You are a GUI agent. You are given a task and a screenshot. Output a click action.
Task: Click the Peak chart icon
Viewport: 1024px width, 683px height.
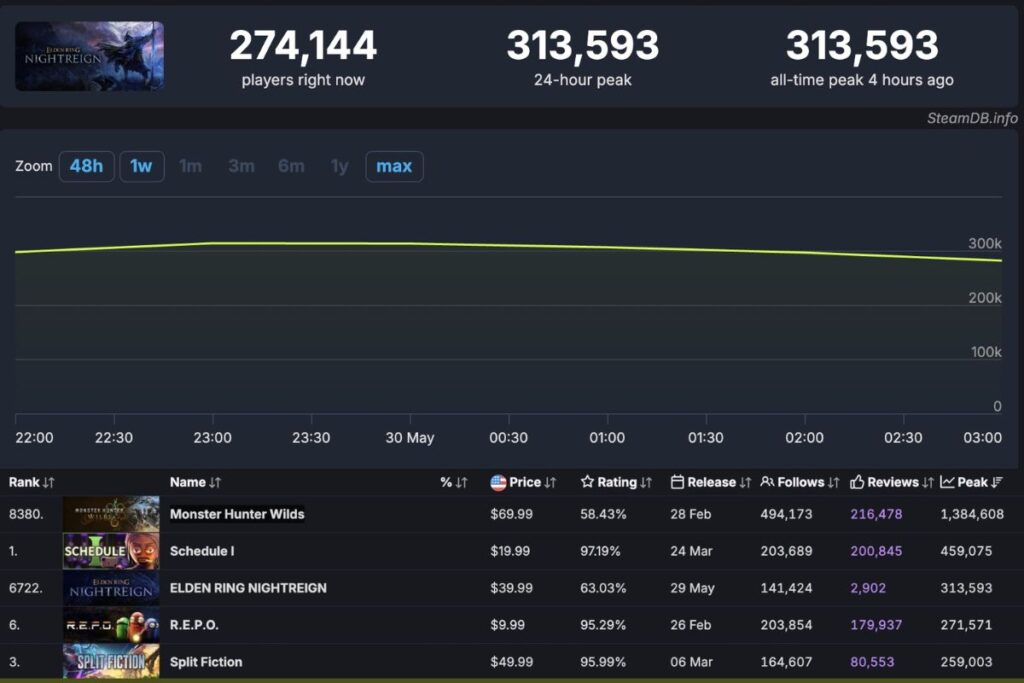pyautogui.click(x=947, y=482)
